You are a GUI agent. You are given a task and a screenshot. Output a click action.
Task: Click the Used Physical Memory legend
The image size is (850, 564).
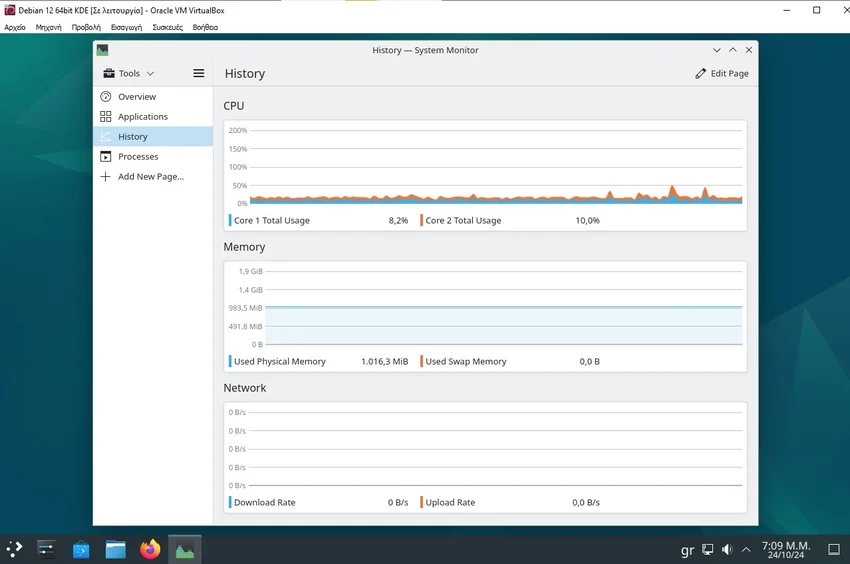pyautogui.click(x=279, y=361)
